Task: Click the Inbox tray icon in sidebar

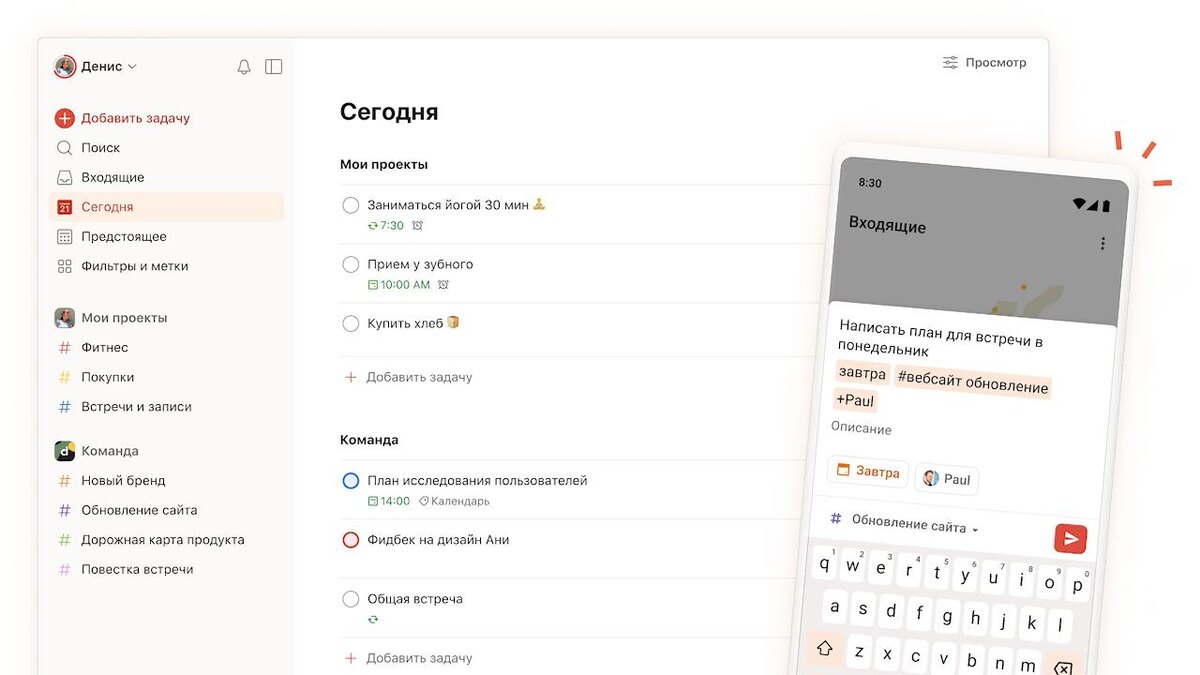Action: pos(64,177)
